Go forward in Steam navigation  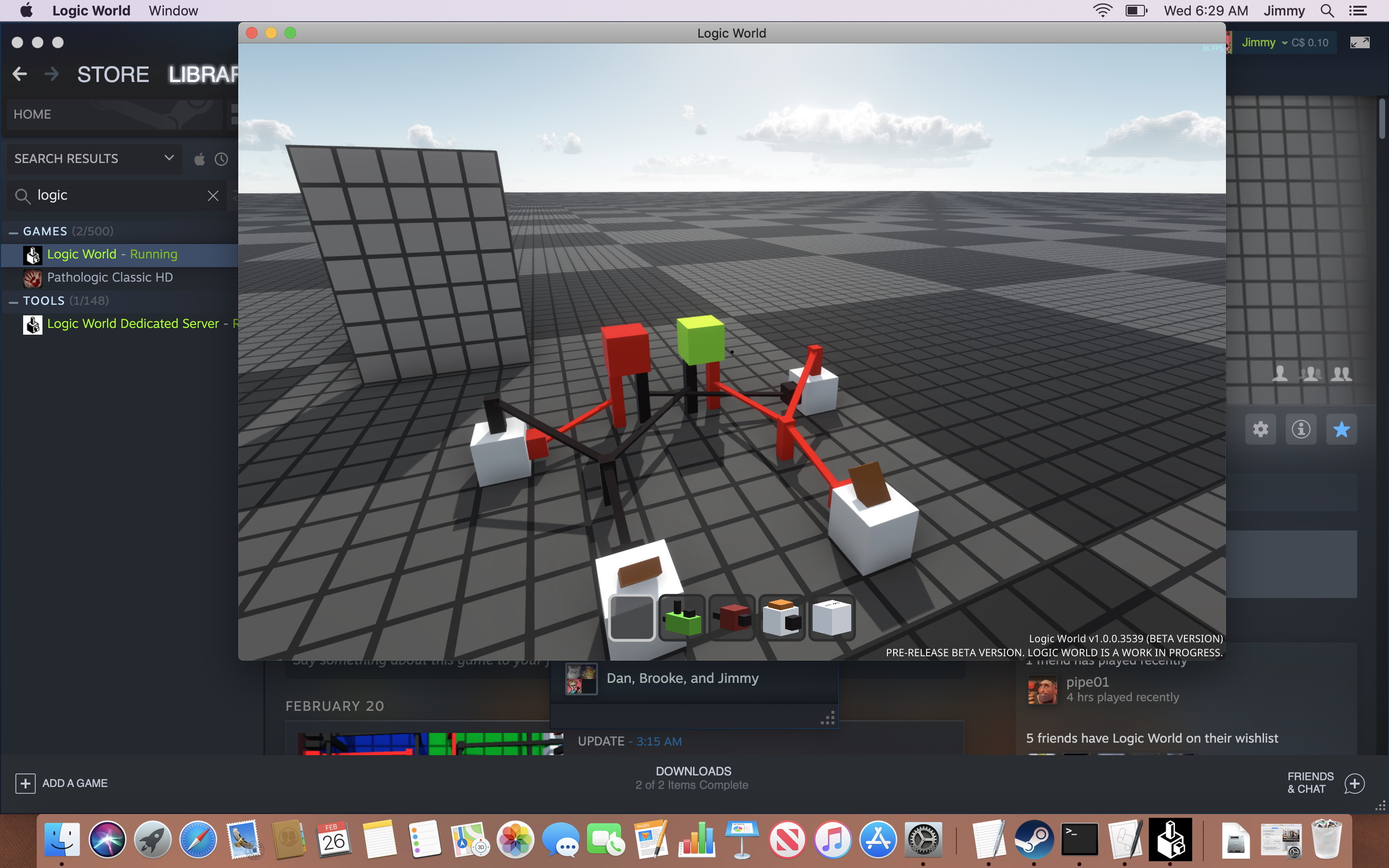(52, 74)
